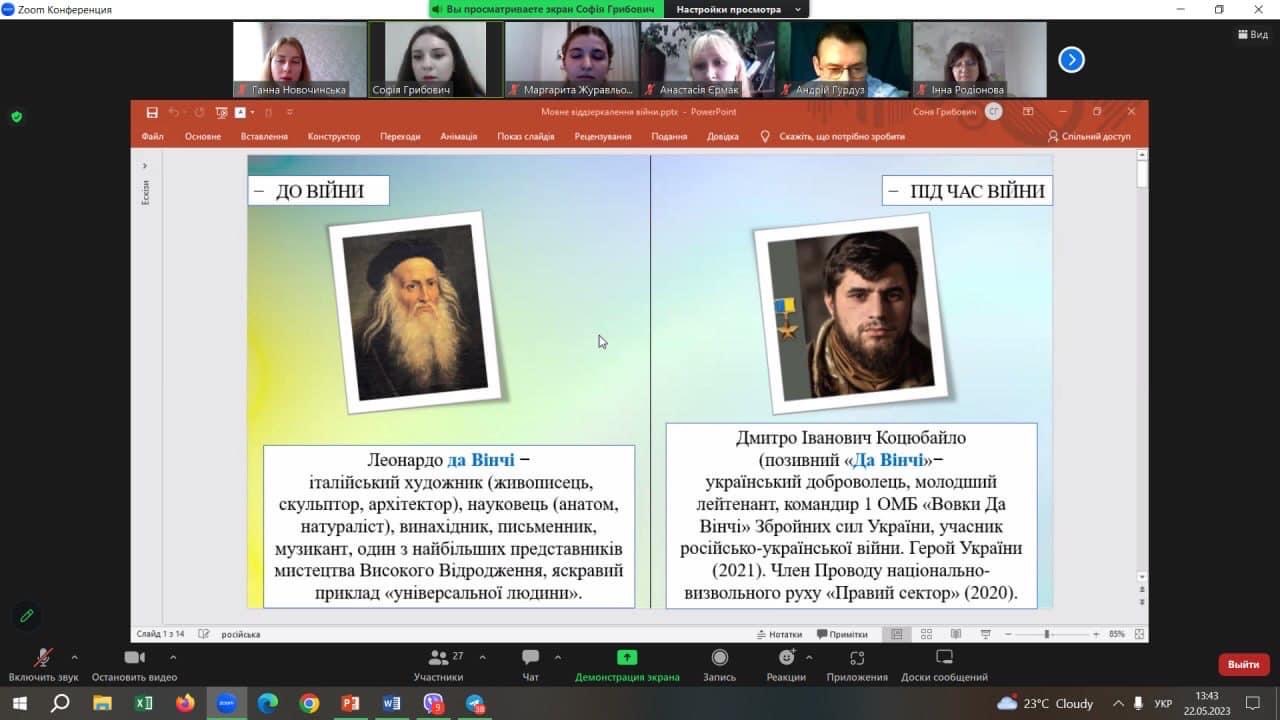Image resolution: width=1280 pixels, height=720 pixels.
Task: Start recording with Запись icon
Action: (x=719, y=657)
